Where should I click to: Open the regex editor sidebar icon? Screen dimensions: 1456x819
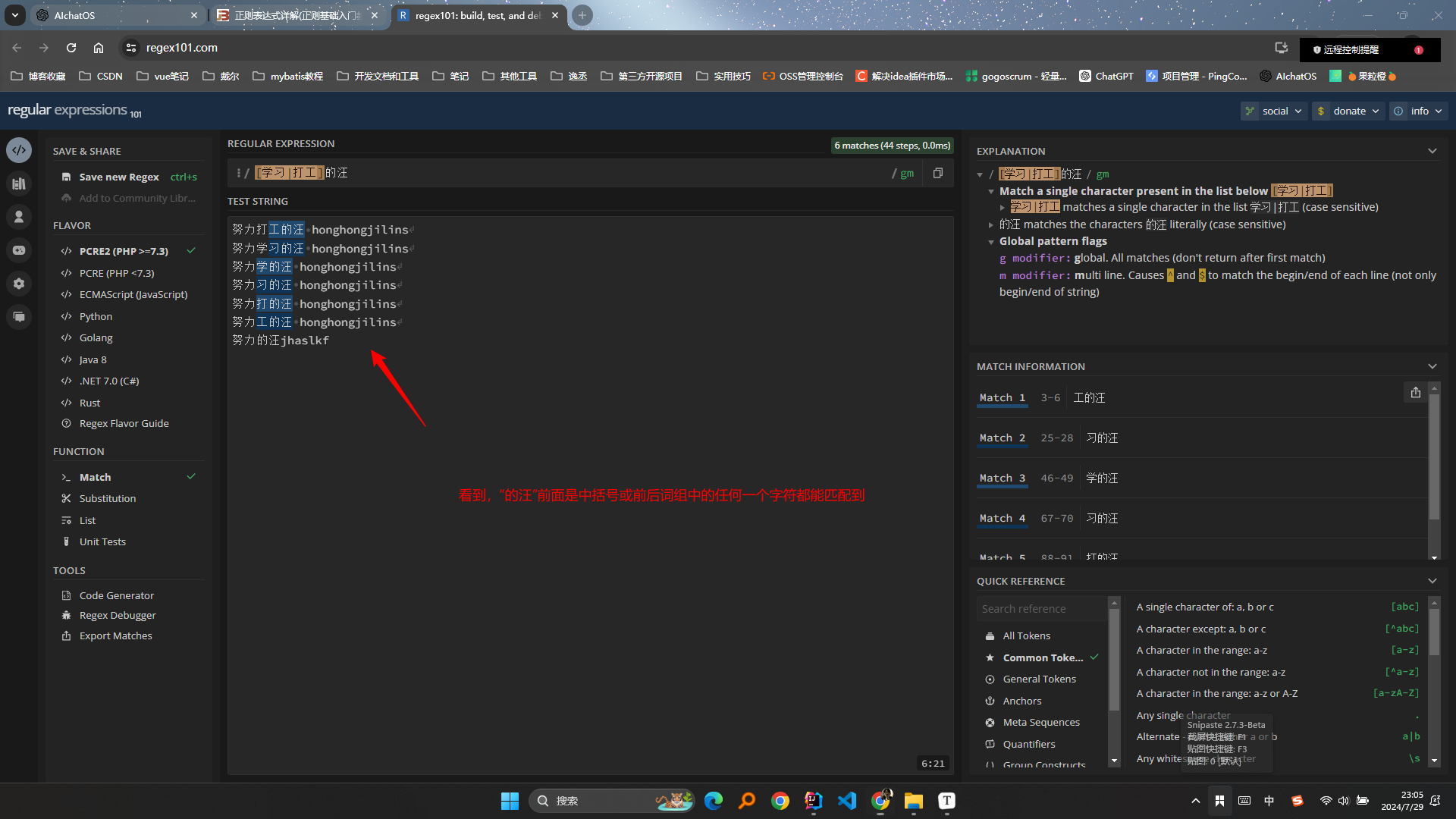(x=19, y=150)
